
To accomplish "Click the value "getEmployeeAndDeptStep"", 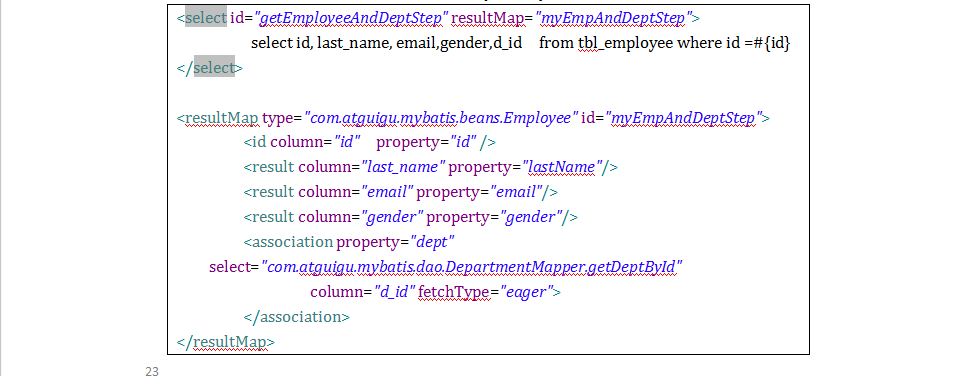I will (351, 18).
